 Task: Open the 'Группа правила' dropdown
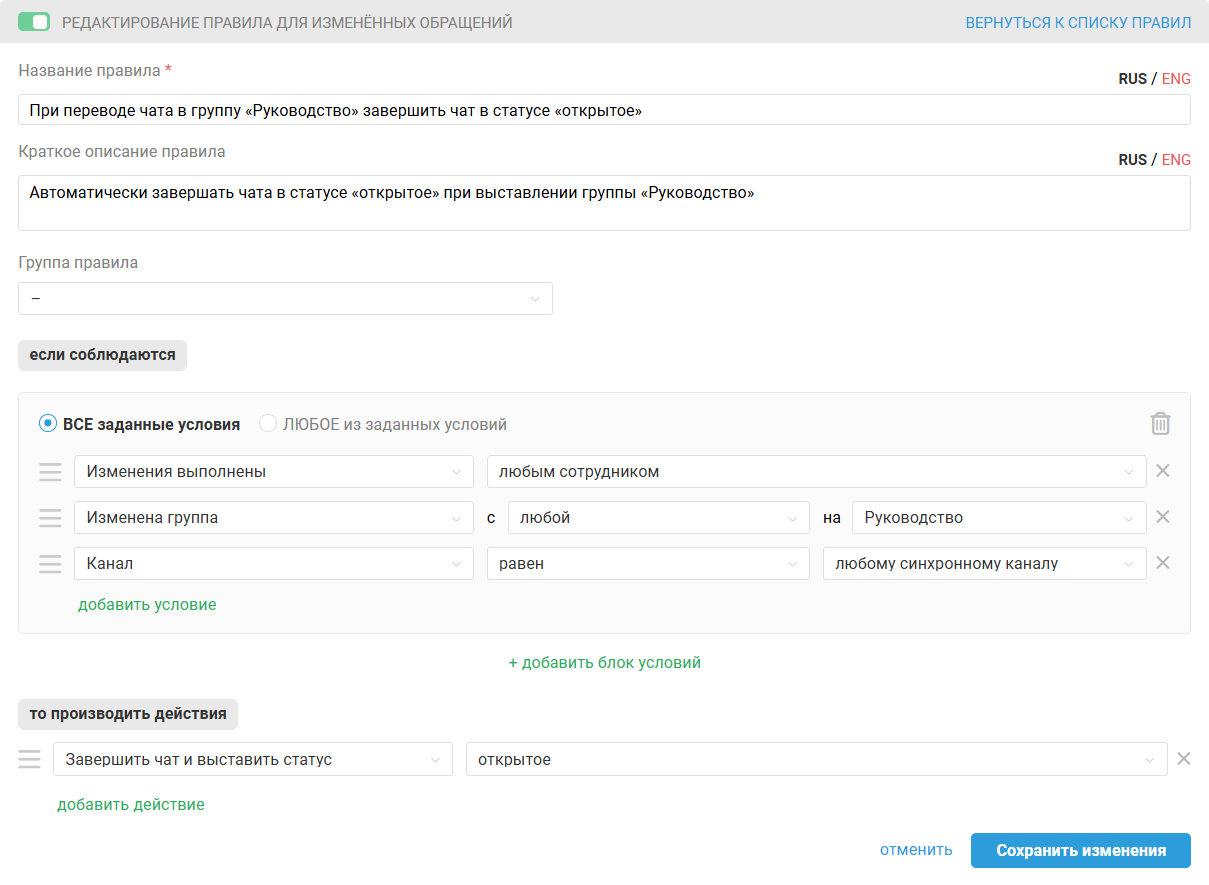click(285, 298)
